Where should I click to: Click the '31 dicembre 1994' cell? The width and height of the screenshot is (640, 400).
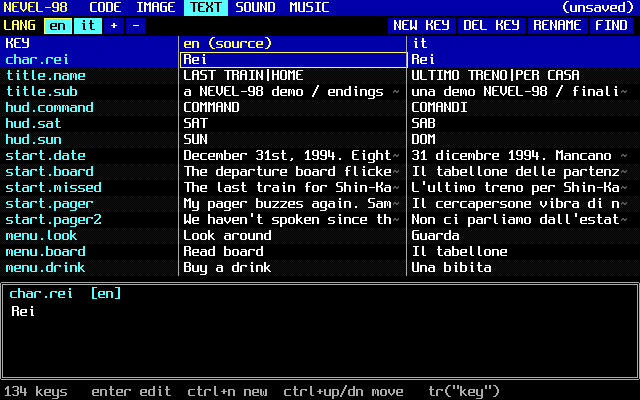click(524, 156)
